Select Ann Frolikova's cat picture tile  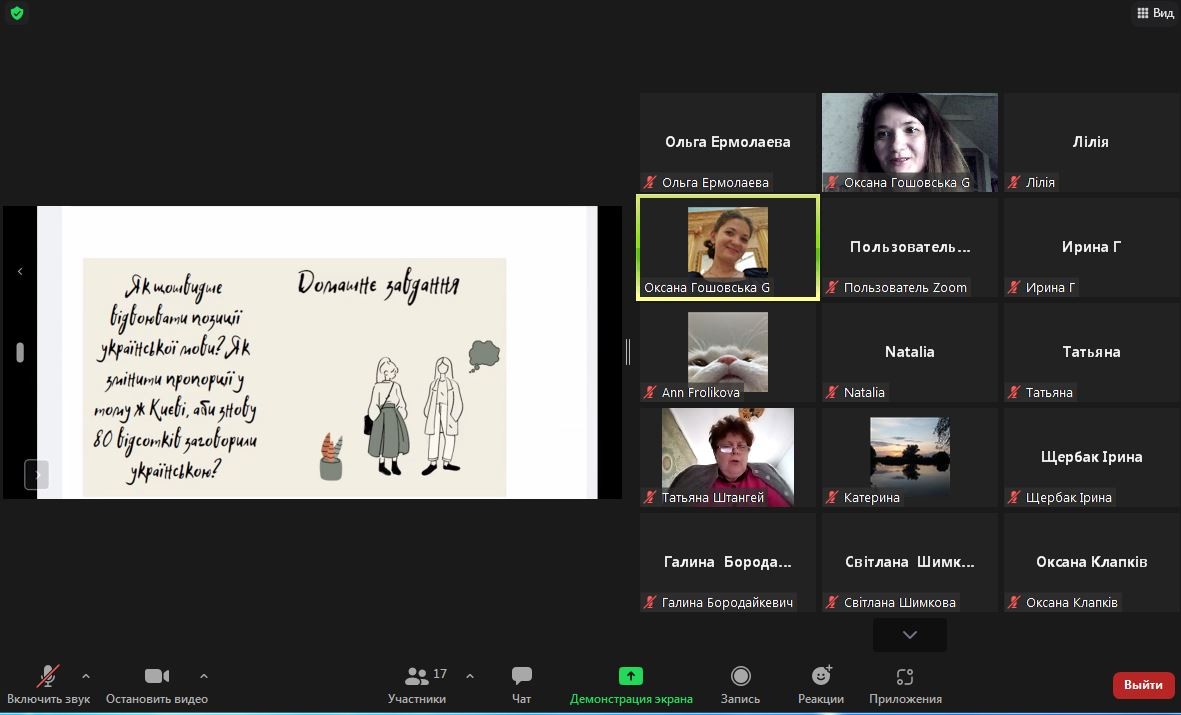[x=728, y=351]
